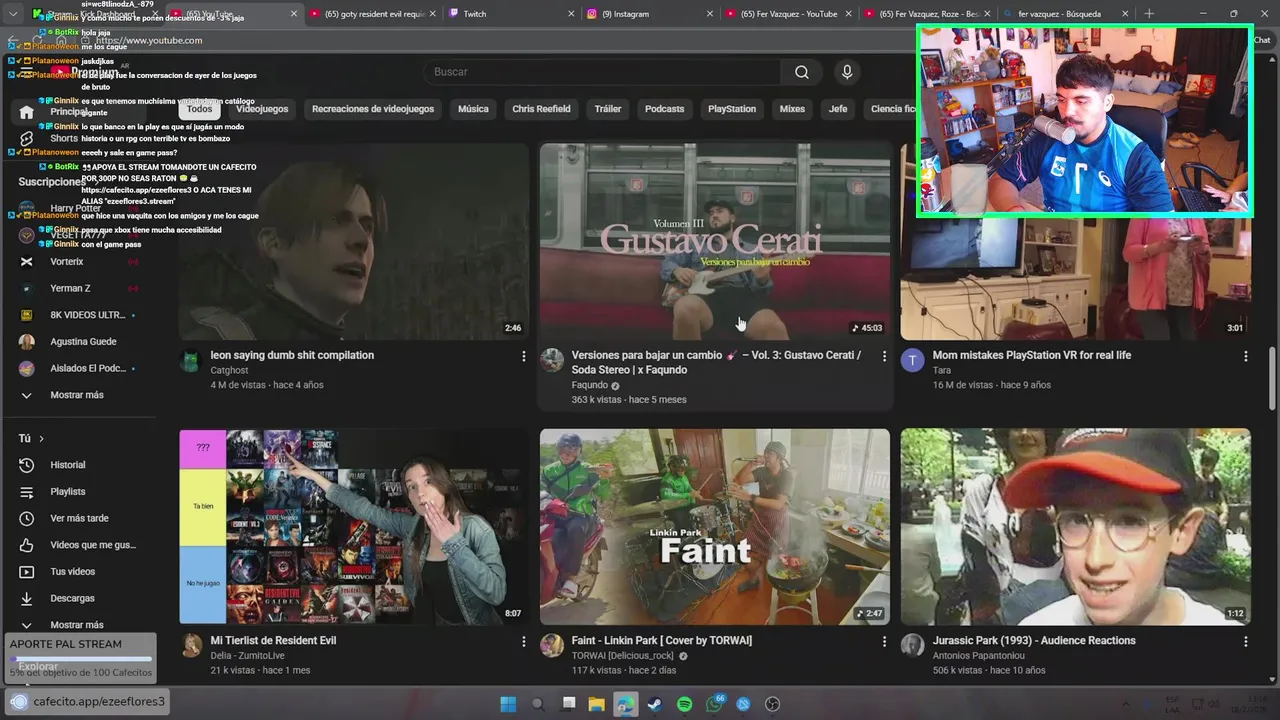Screen dimensions: 1280x720
Task: Select the Tráiler filter chip
Action: [608, 109]
